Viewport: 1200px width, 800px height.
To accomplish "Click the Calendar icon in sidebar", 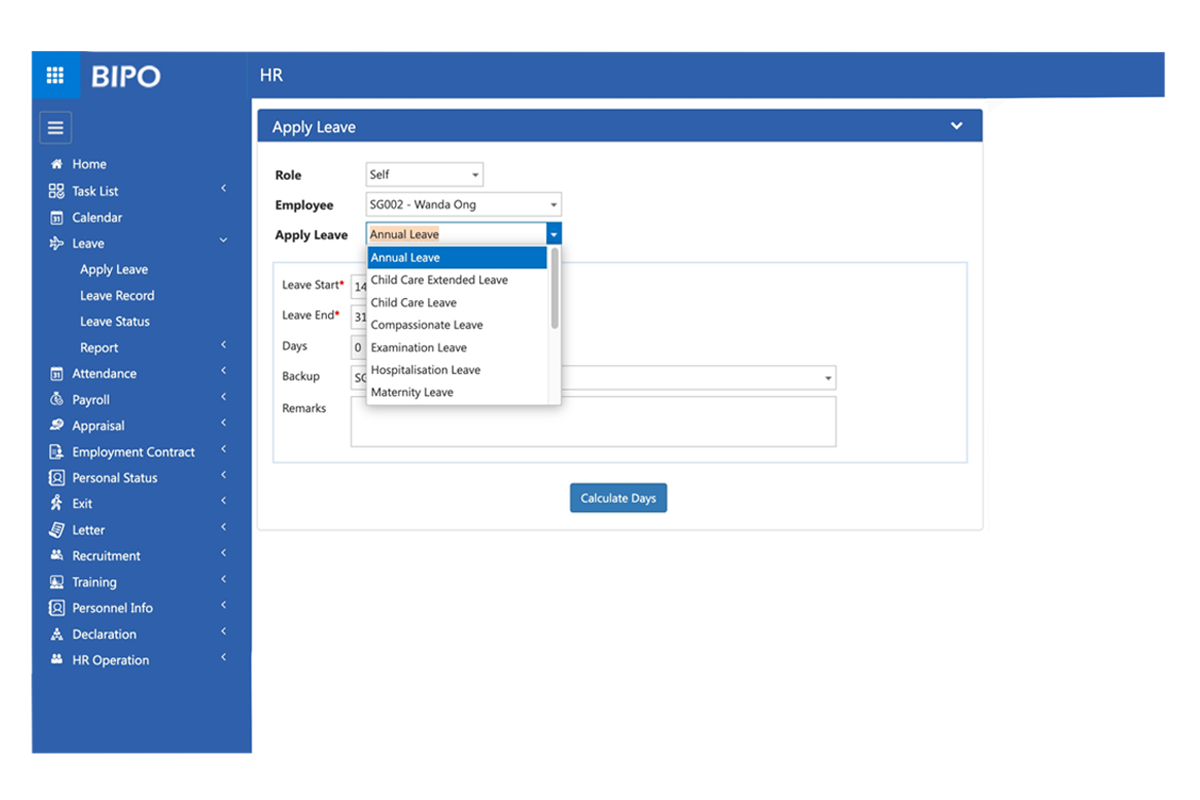I will click(x=57, y=217).
